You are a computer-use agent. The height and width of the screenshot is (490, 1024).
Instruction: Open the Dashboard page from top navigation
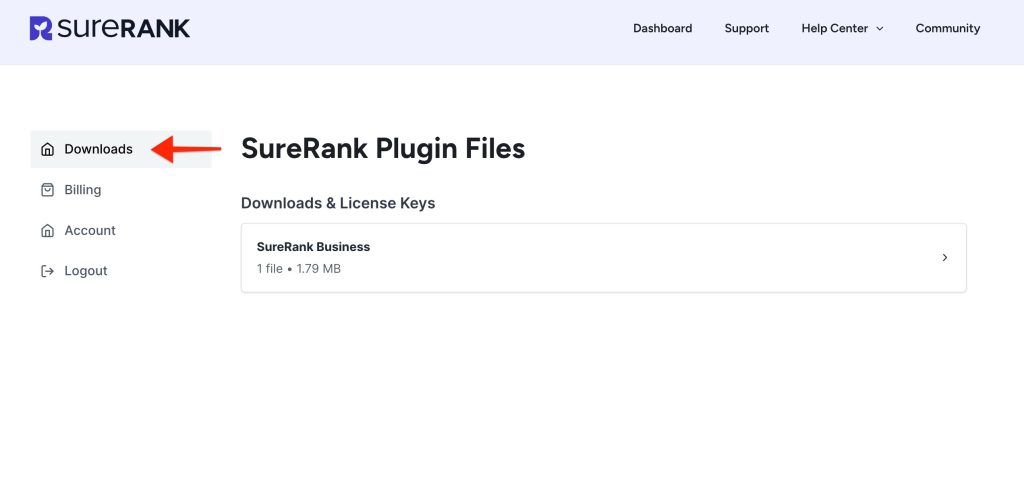tap(662, 28)
